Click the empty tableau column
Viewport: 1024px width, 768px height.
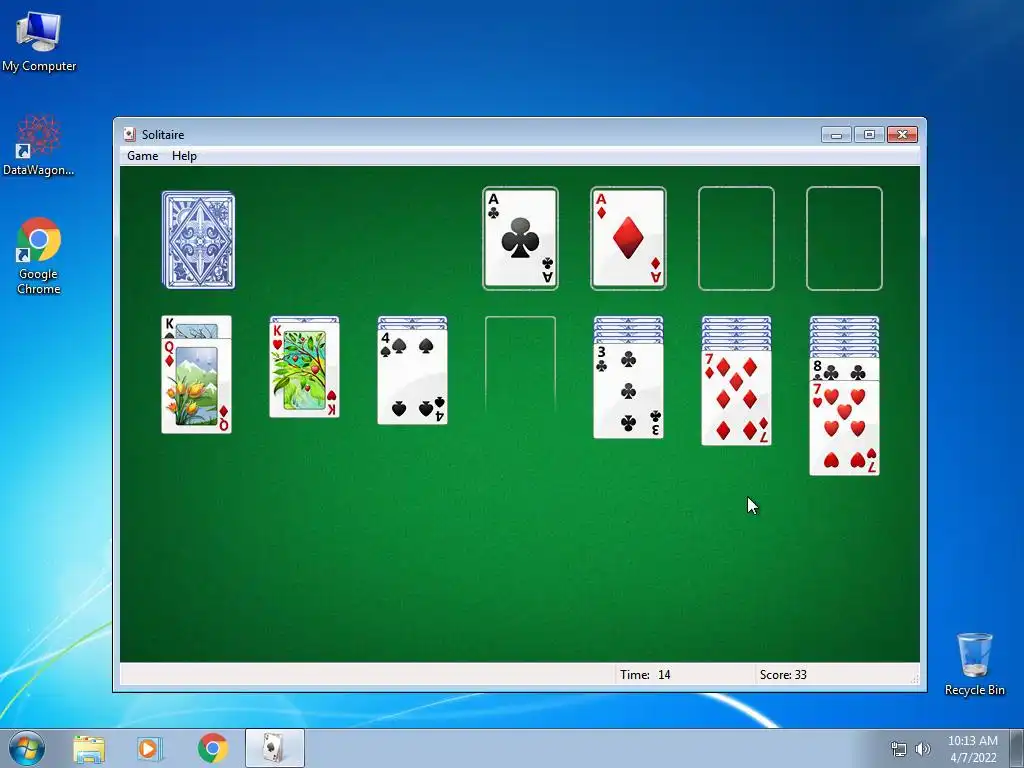point(520,366)
